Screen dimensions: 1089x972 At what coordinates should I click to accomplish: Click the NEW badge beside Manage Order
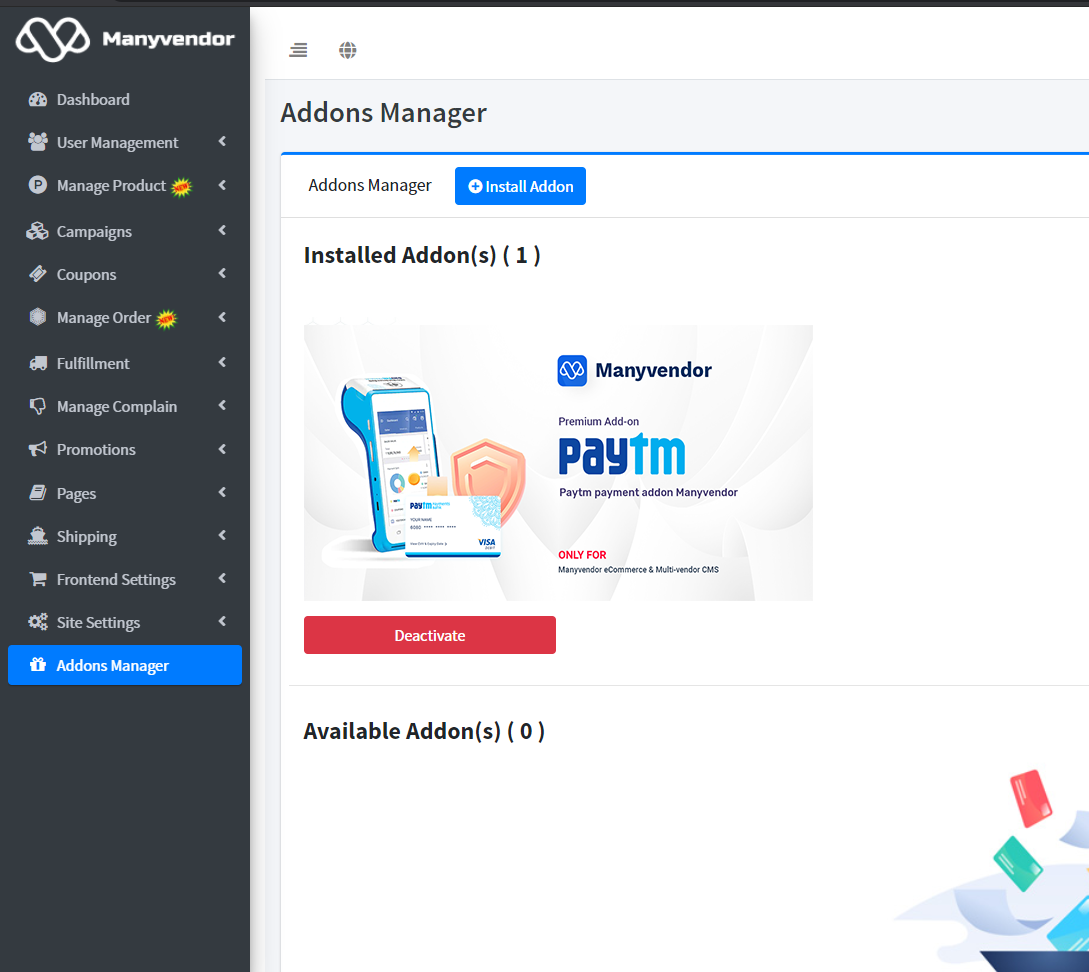pos(167,319)
